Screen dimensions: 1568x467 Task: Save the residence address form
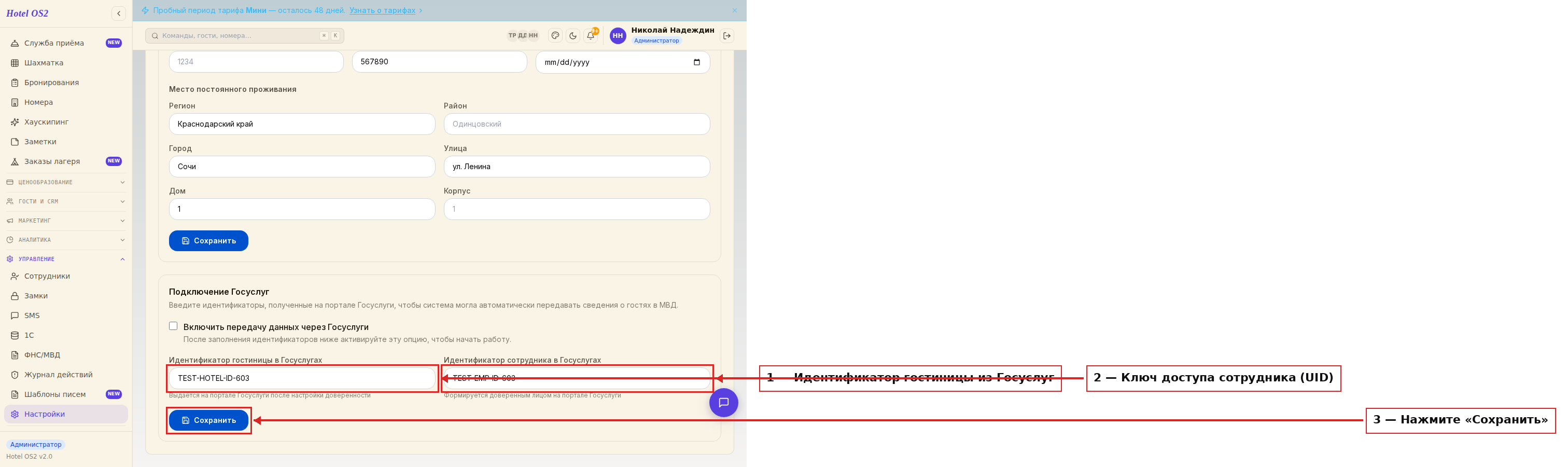(x=209, y=240)
